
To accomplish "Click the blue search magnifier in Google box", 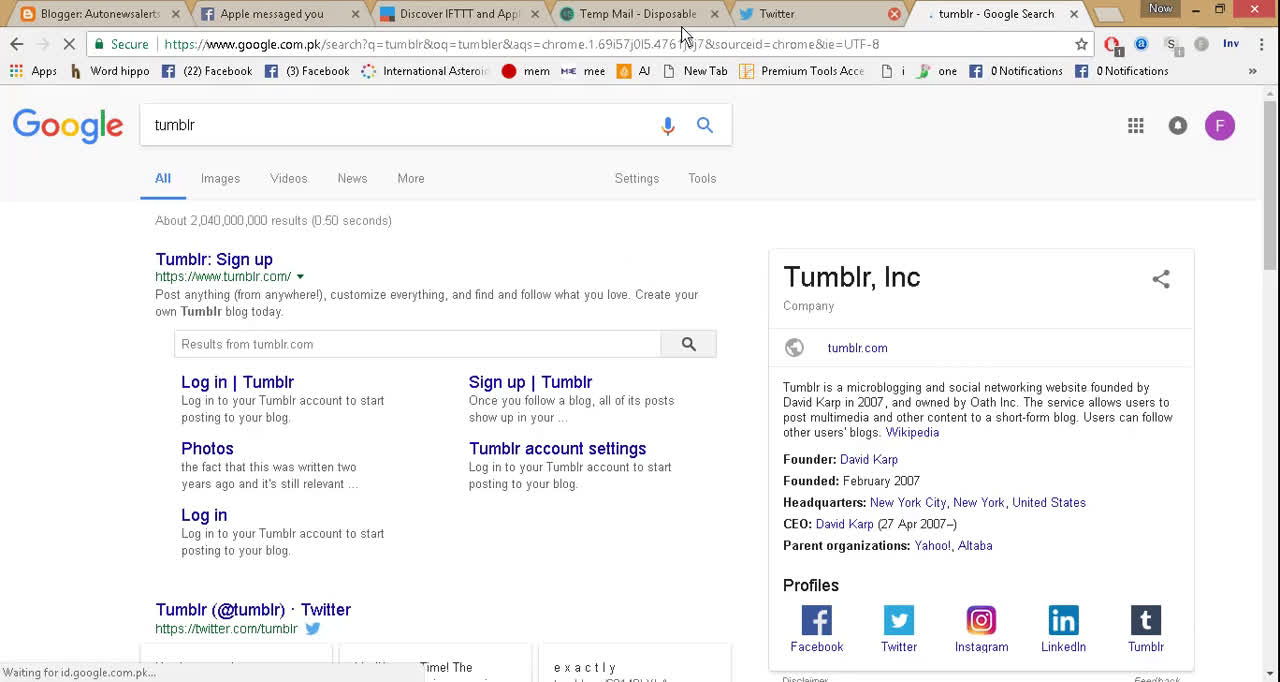I will 705,125.
